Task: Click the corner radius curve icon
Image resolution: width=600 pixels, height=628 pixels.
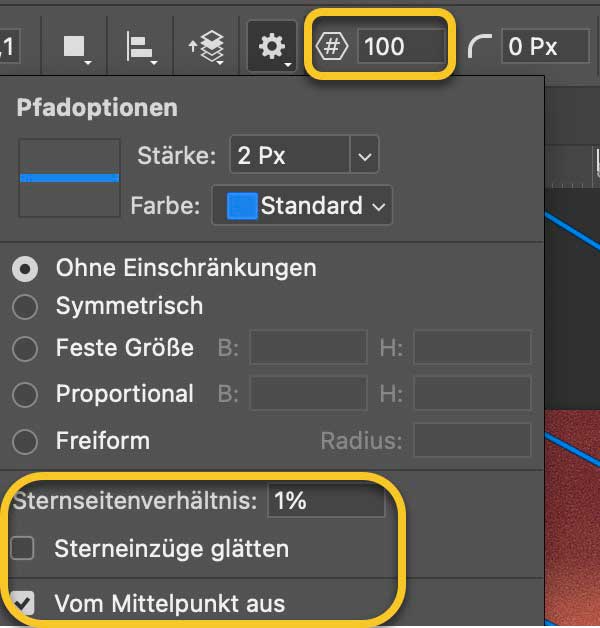Action: [x=481, y=47]
